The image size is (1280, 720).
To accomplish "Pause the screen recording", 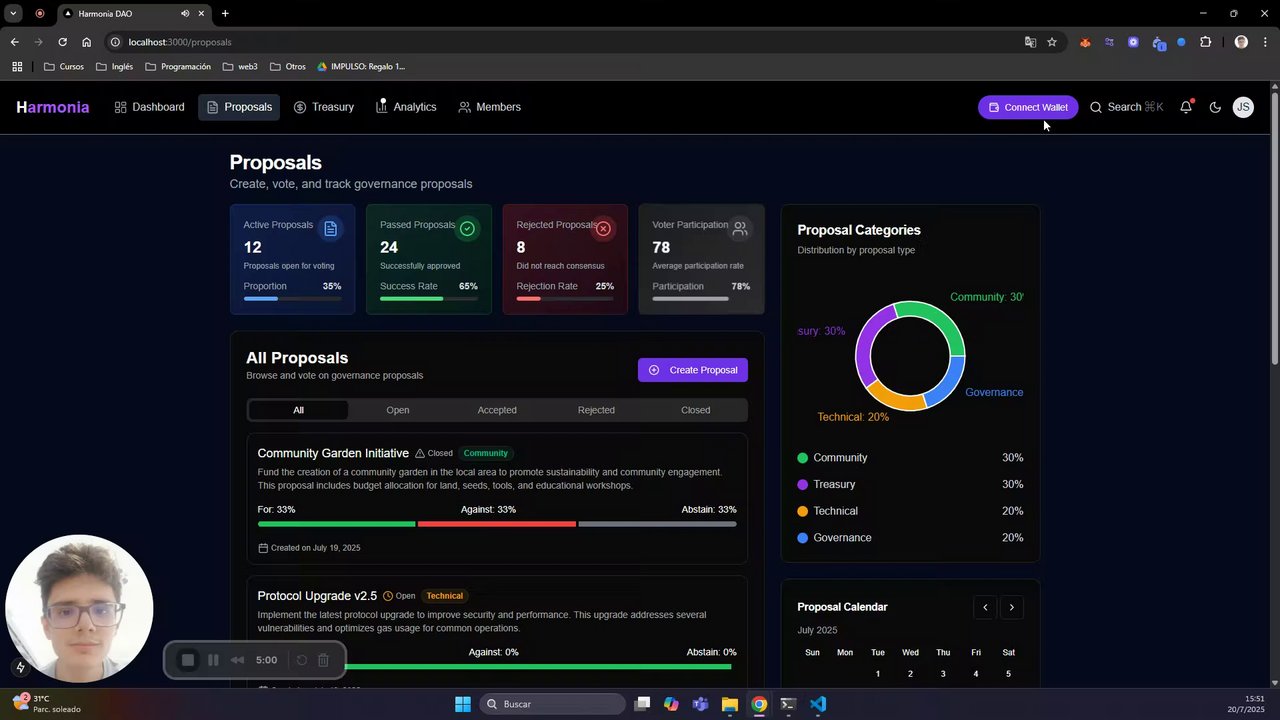I will coord(213,660).
